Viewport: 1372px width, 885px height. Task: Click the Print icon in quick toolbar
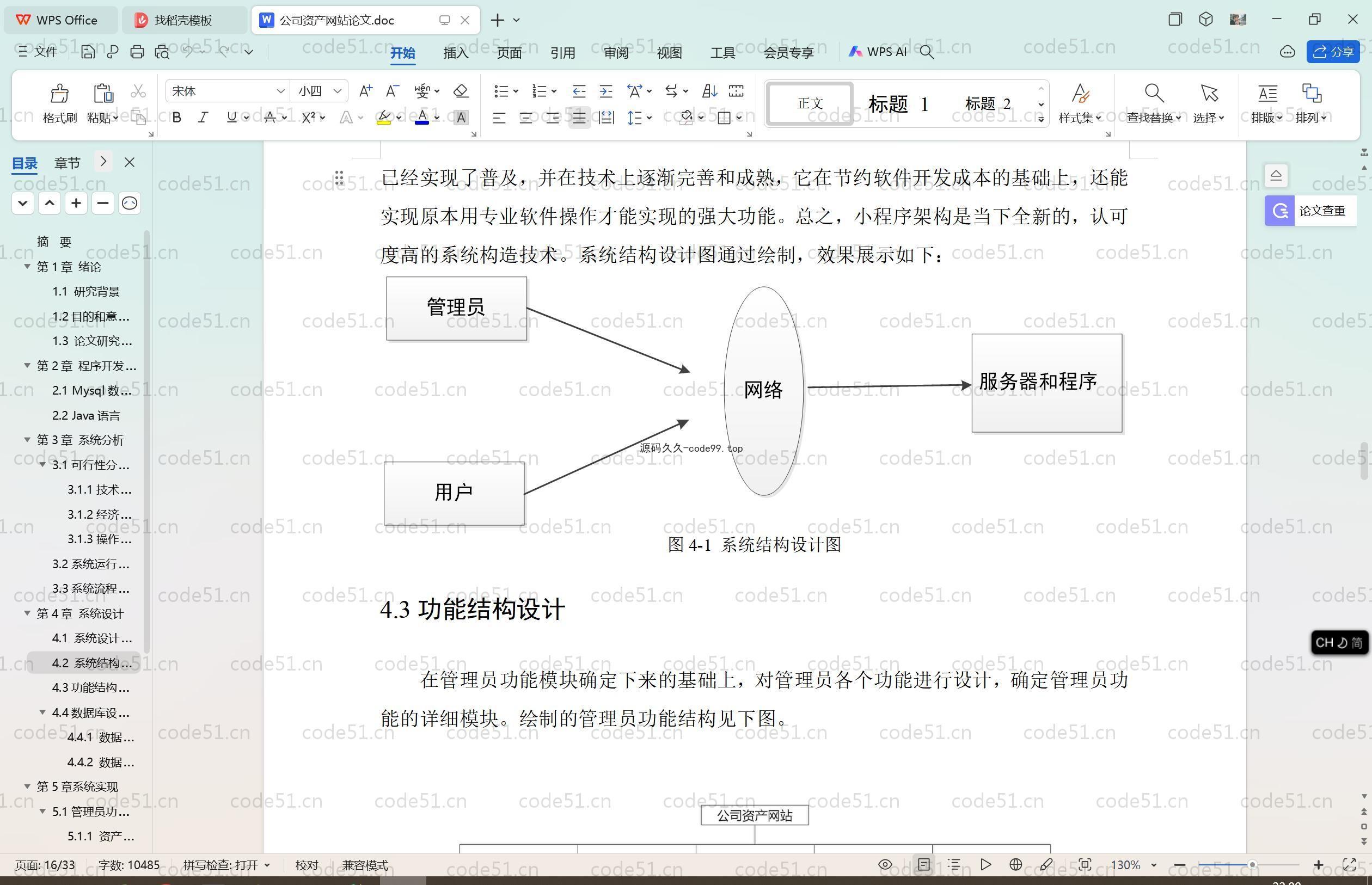(137, 52)
